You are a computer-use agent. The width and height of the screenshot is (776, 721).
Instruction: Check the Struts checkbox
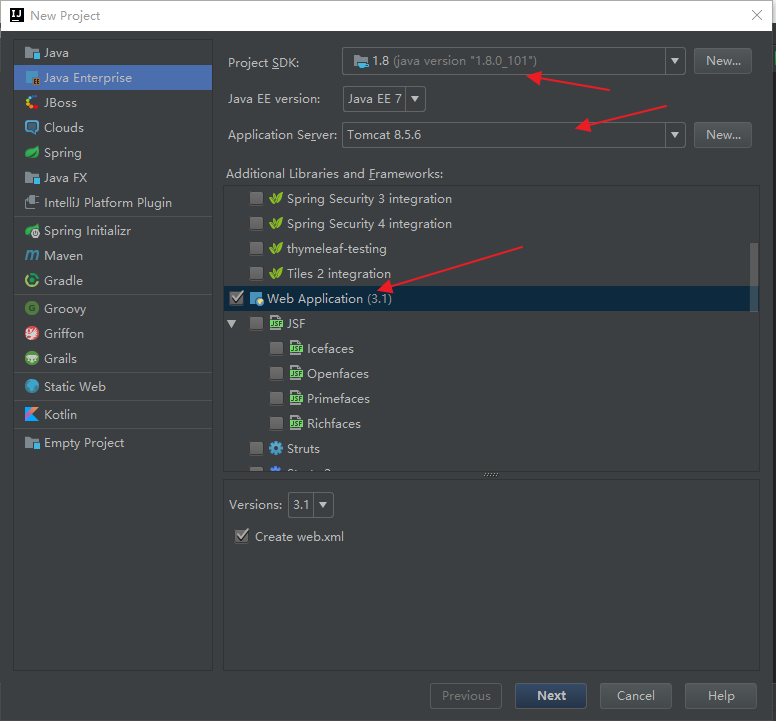pyautogui.click(x=256, y=448)
